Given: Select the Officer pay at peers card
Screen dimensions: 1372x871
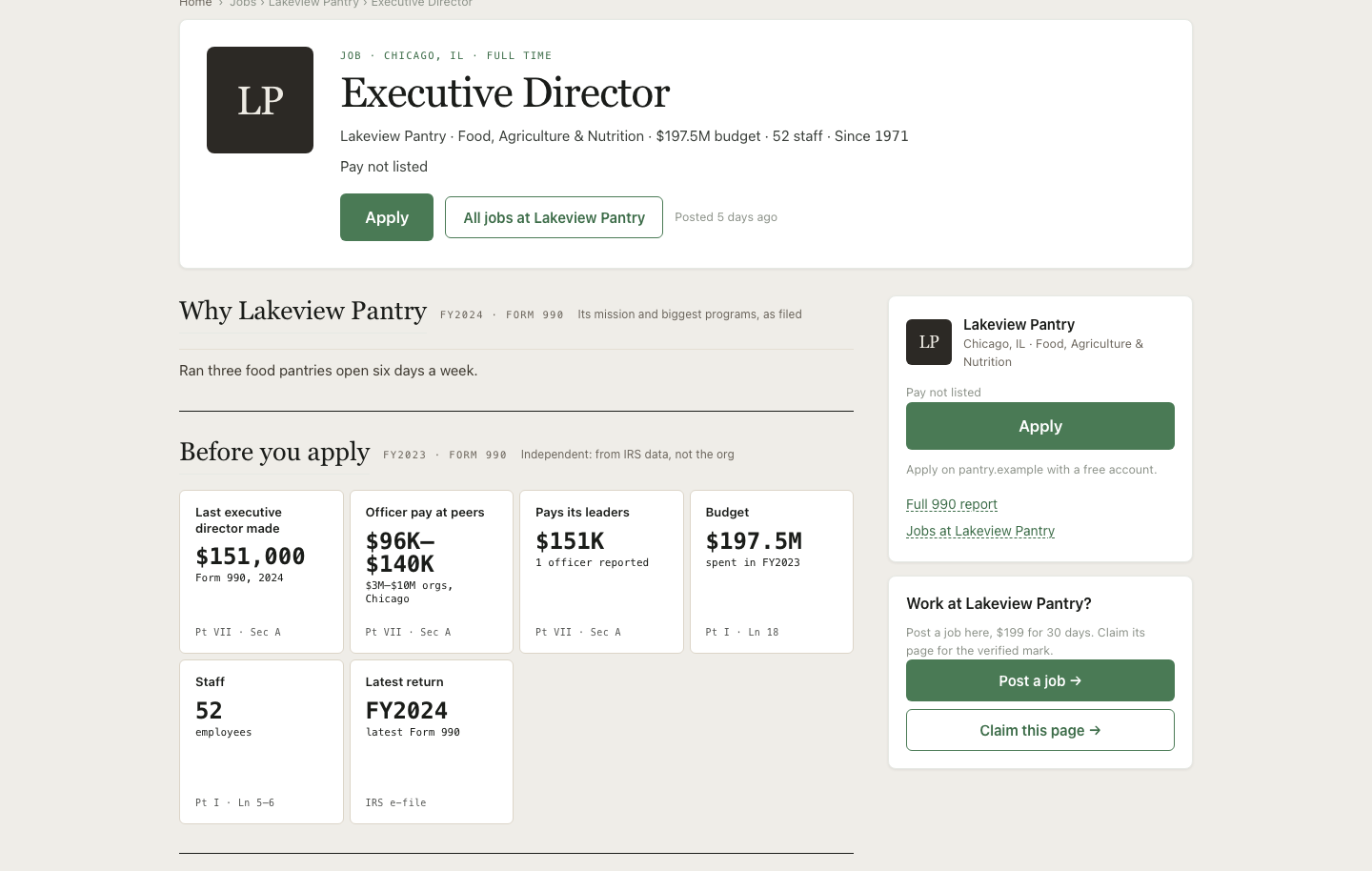Looking at the screenshot, I should 432,572.
